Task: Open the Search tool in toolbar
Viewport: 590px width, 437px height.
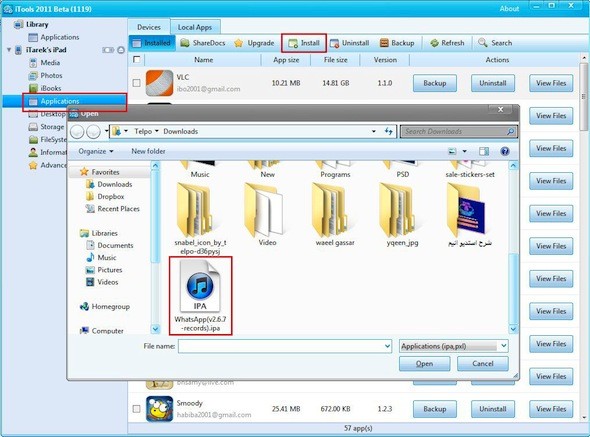Action: (495, 43)
